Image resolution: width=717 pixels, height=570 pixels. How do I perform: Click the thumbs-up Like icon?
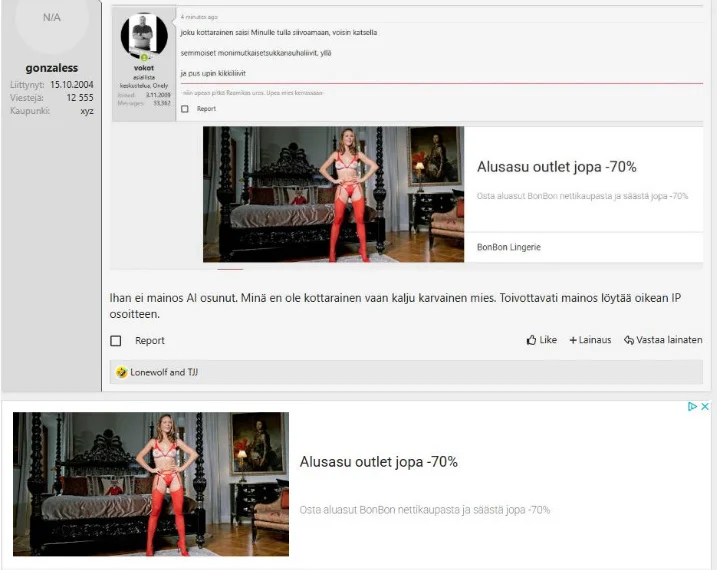coord(531,340)
